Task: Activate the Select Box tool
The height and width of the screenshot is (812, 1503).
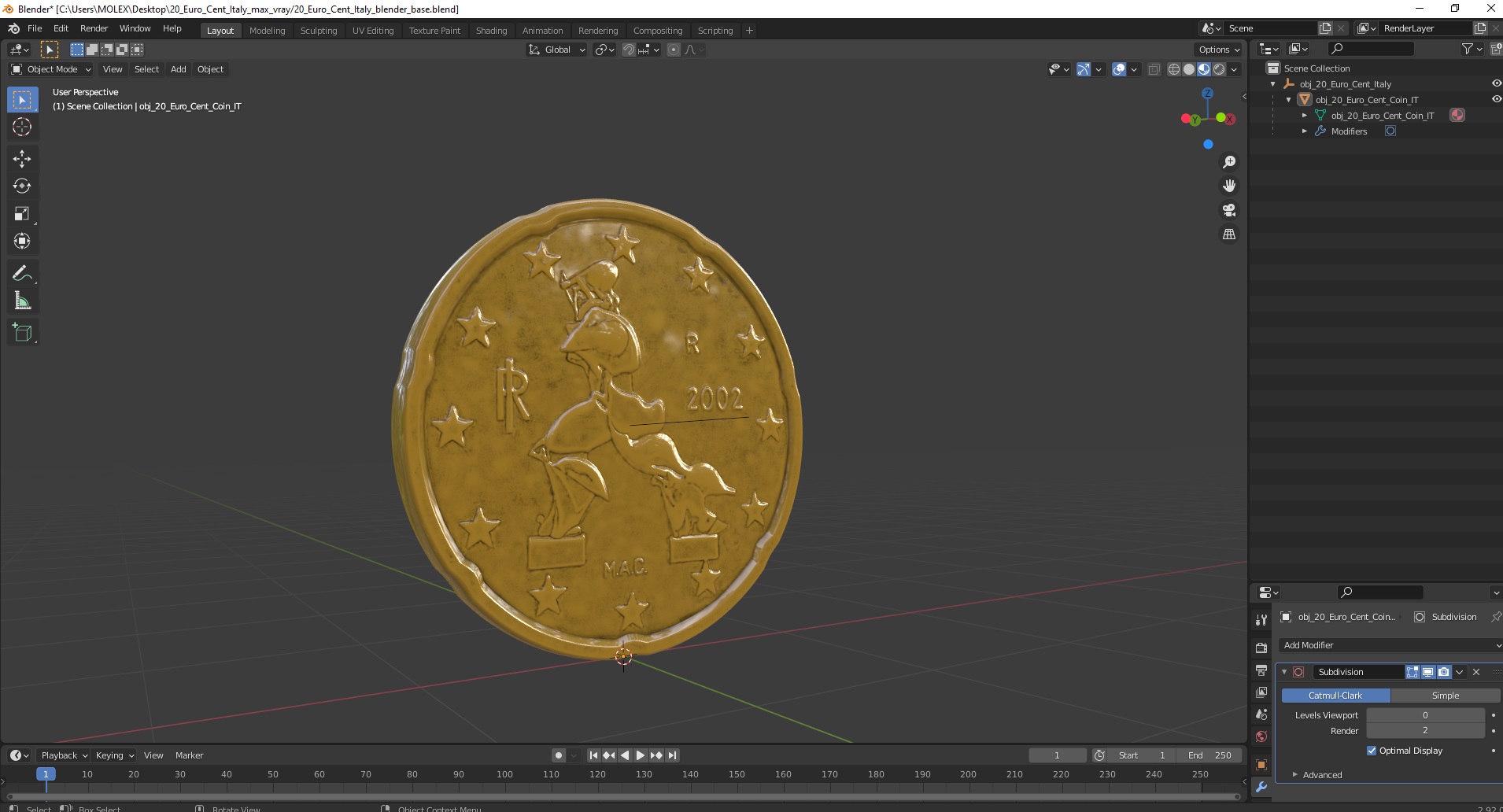Action: pos(22,99)
